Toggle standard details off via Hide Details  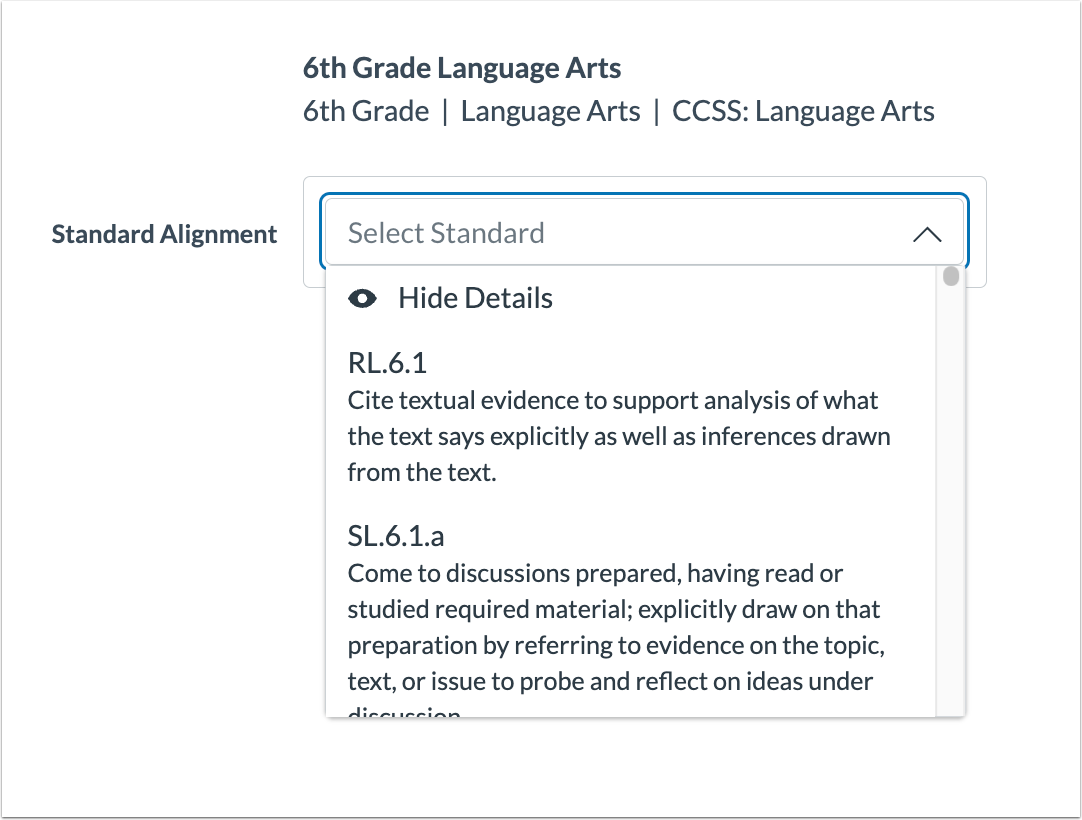(475, 297)
